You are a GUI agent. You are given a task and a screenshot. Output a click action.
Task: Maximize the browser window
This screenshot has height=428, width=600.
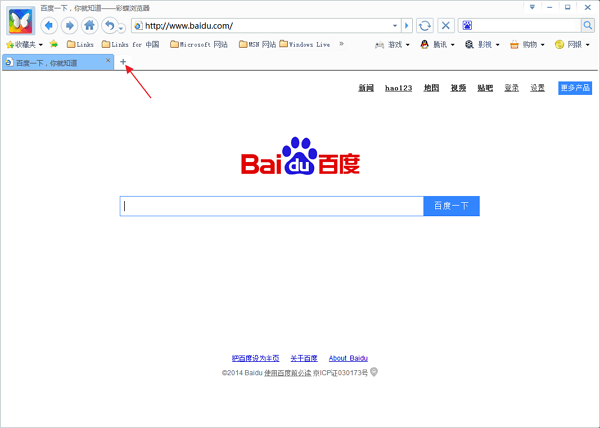tap(568, 7)
